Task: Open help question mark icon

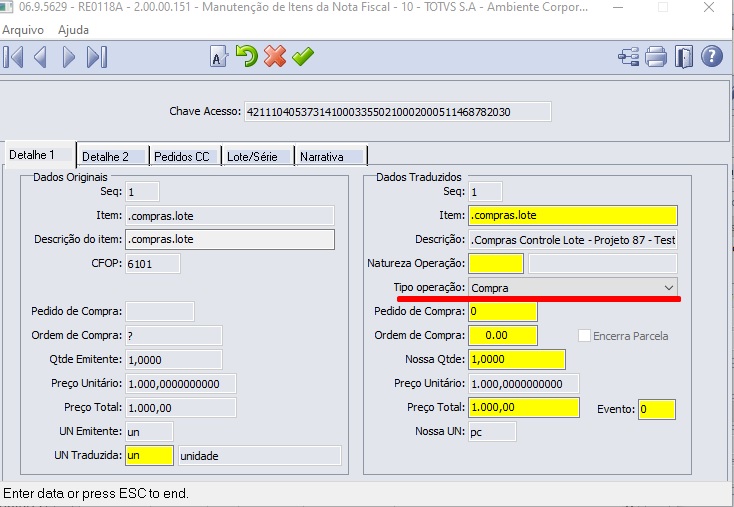Action: pos(712,57)
